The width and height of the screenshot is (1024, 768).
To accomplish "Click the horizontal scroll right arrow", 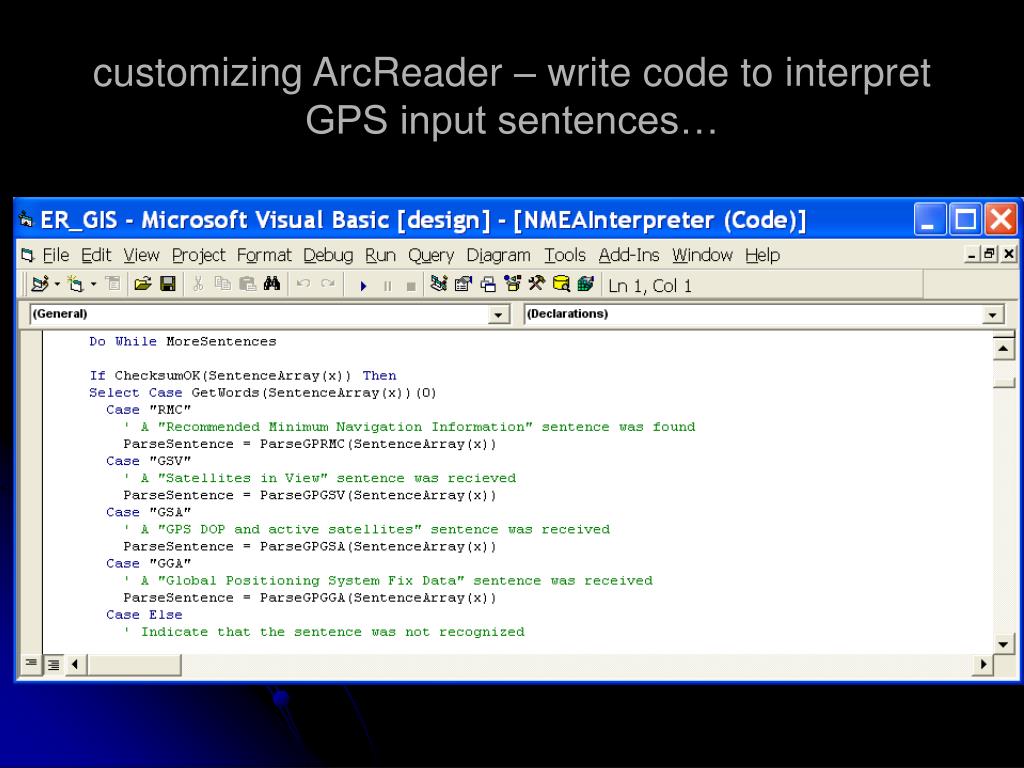I will pyautogui.click(x=984, y=665).
